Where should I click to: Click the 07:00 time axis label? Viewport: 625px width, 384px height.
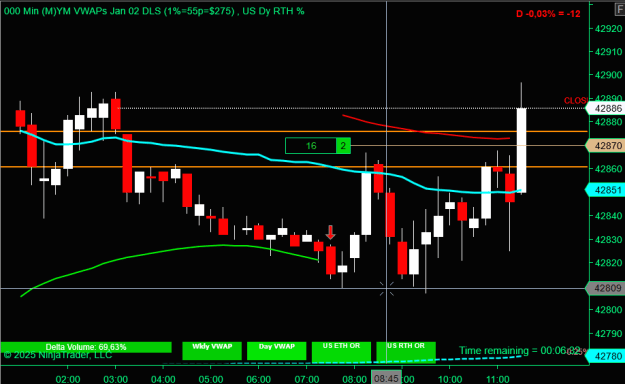point(307,379)
